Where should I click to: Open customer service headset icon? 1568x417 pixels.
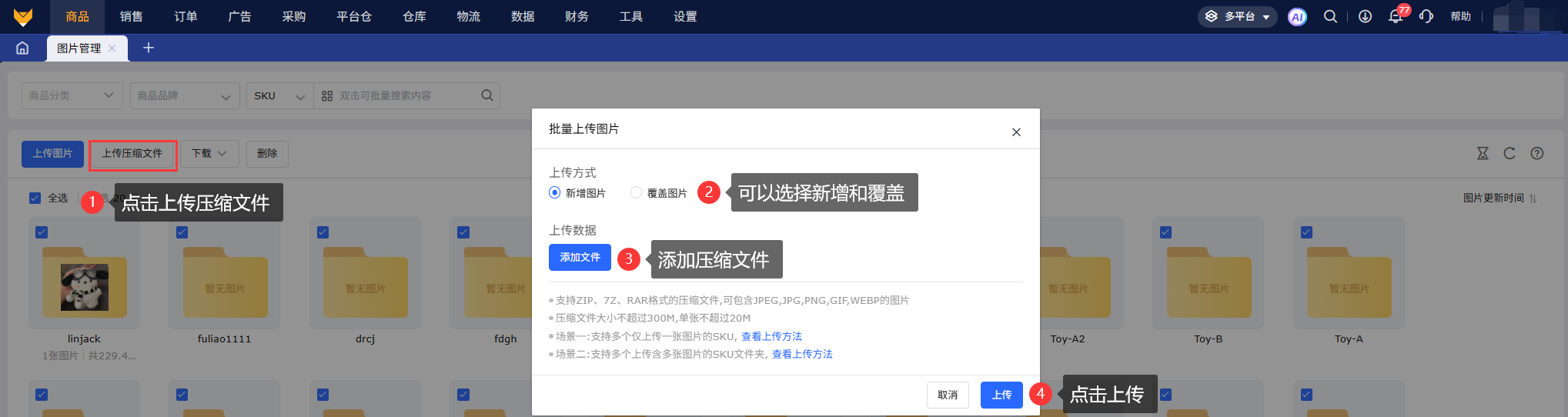tap(1426, 16)
